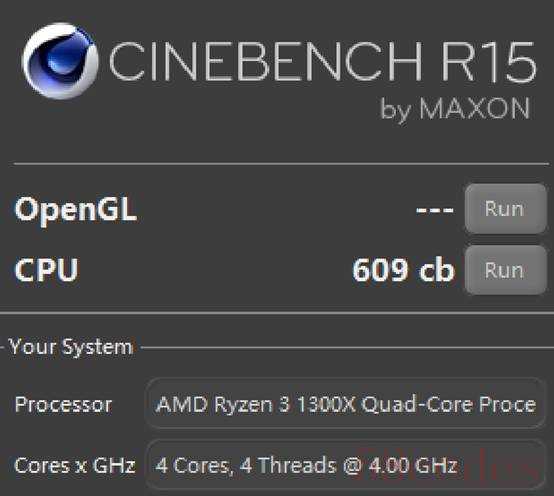The height and width of the screenshot is (496, 554).
Task: Click the R15 version text
Action: (x=489, y=61)
